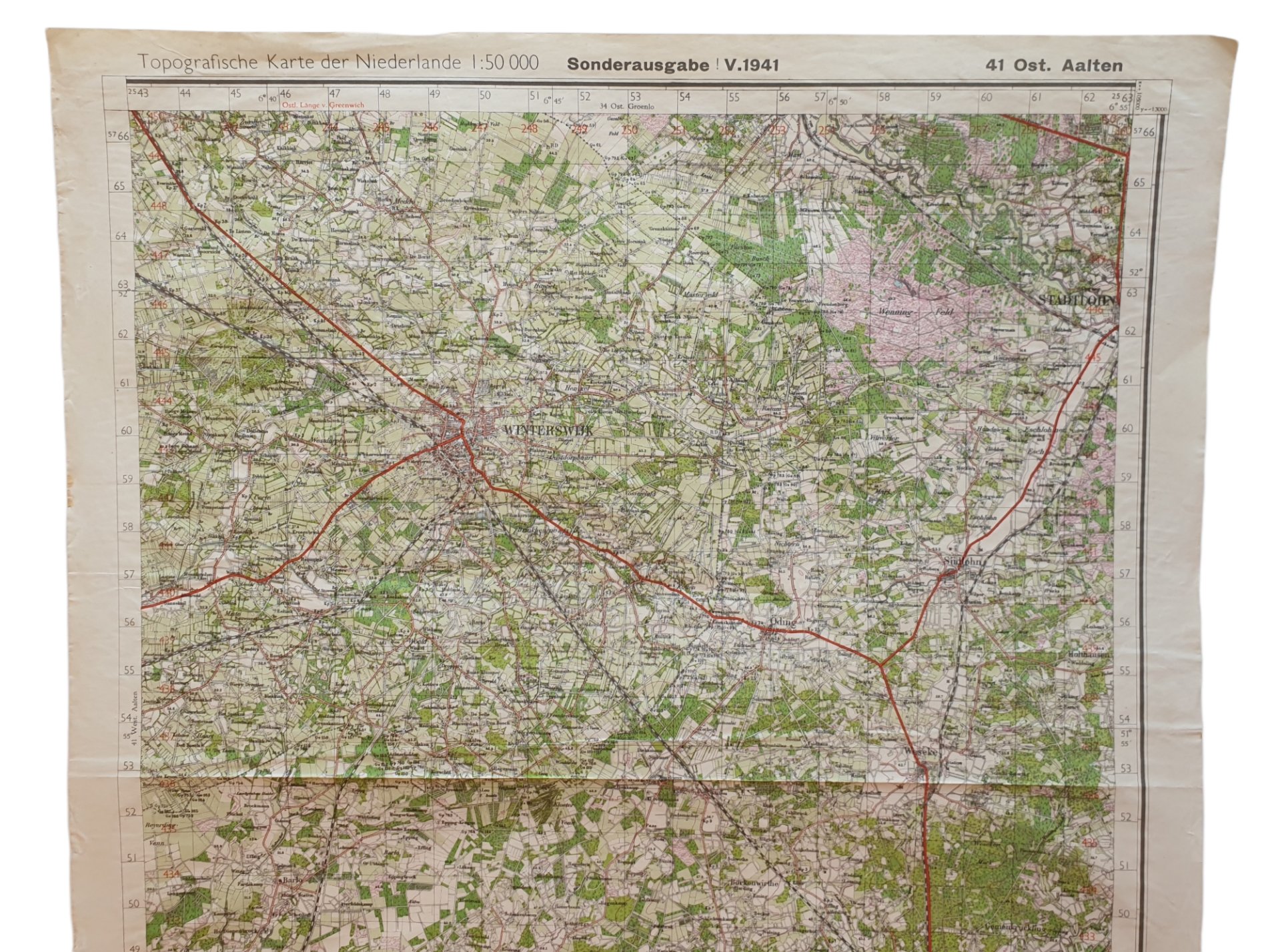Click the "Barlo" village label
This screenshot has width=1280, height=952.
(x=293, y=879)
